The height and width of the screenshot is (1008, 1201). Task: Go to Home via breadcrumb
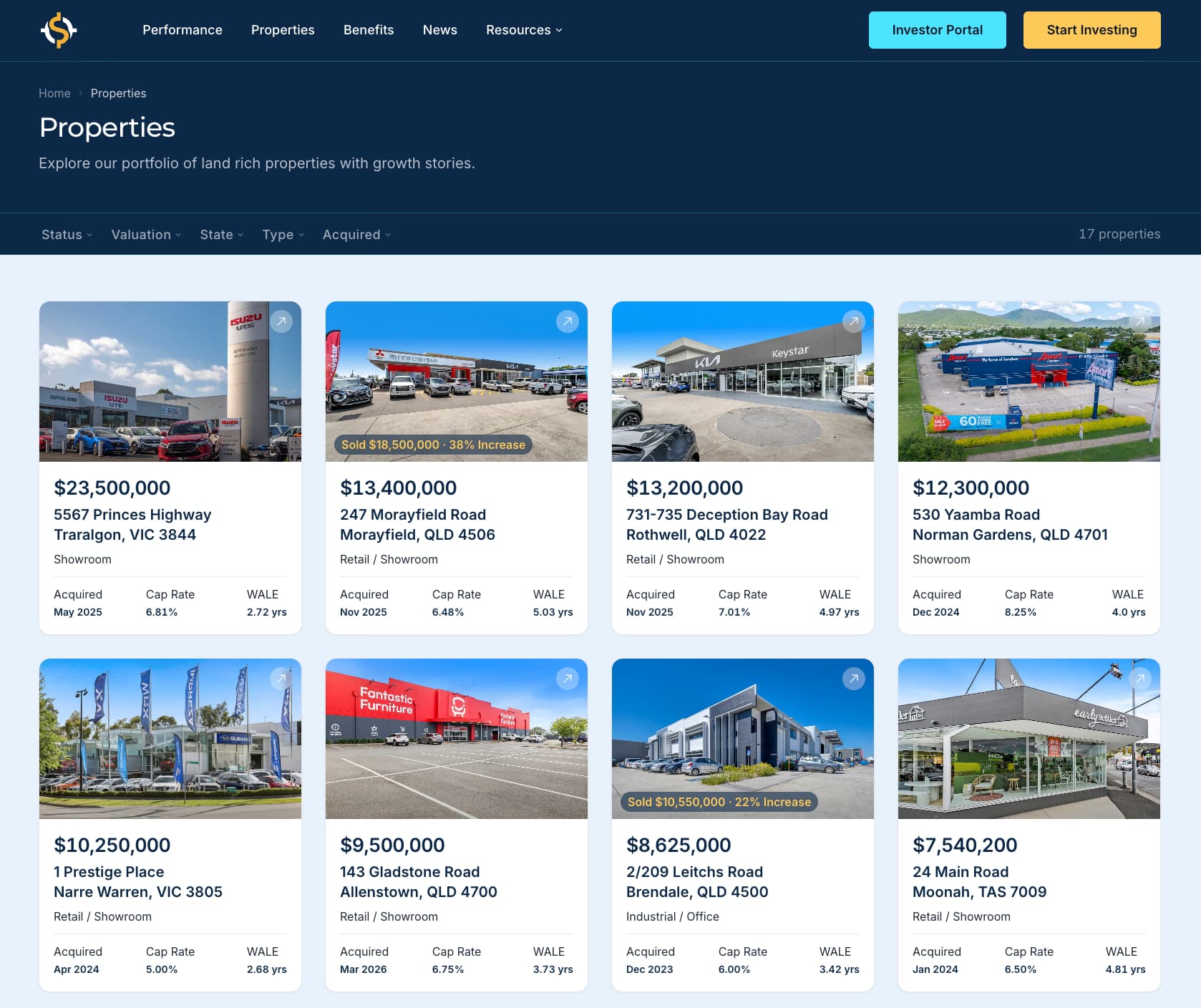(x=54, y=93)
